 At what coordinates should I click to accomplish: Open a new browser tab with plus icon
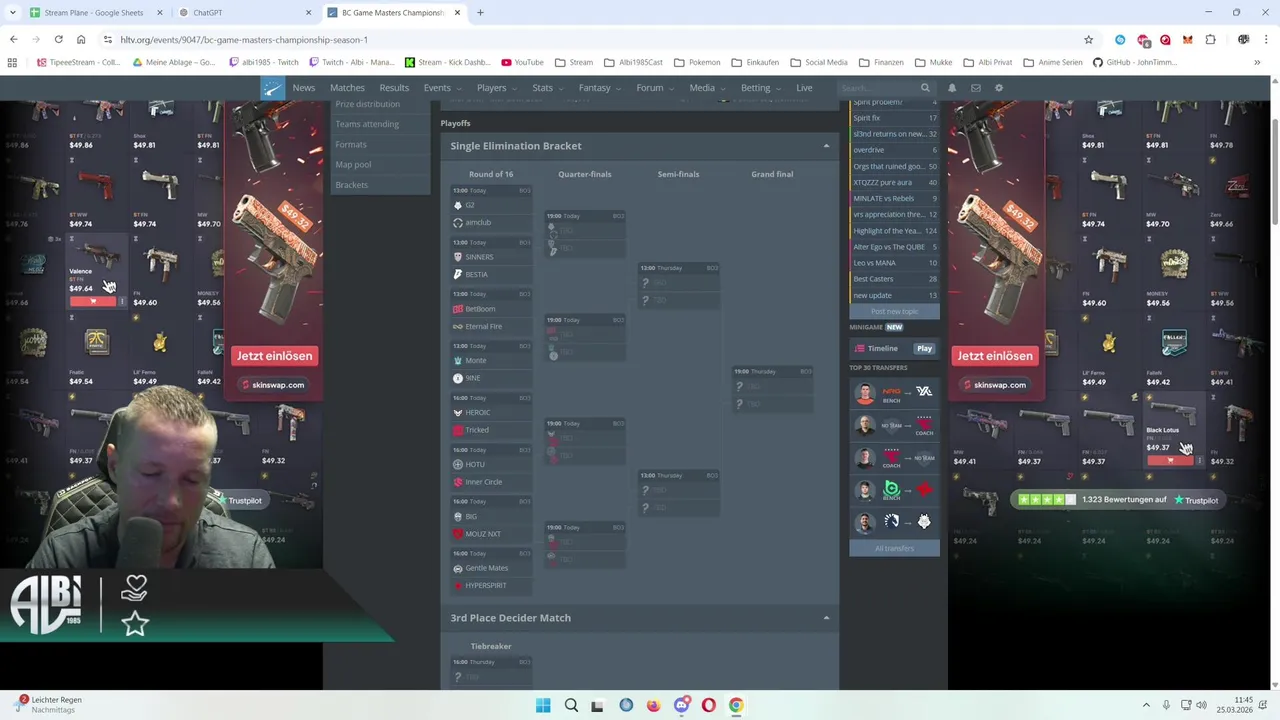tap(480, 12)
